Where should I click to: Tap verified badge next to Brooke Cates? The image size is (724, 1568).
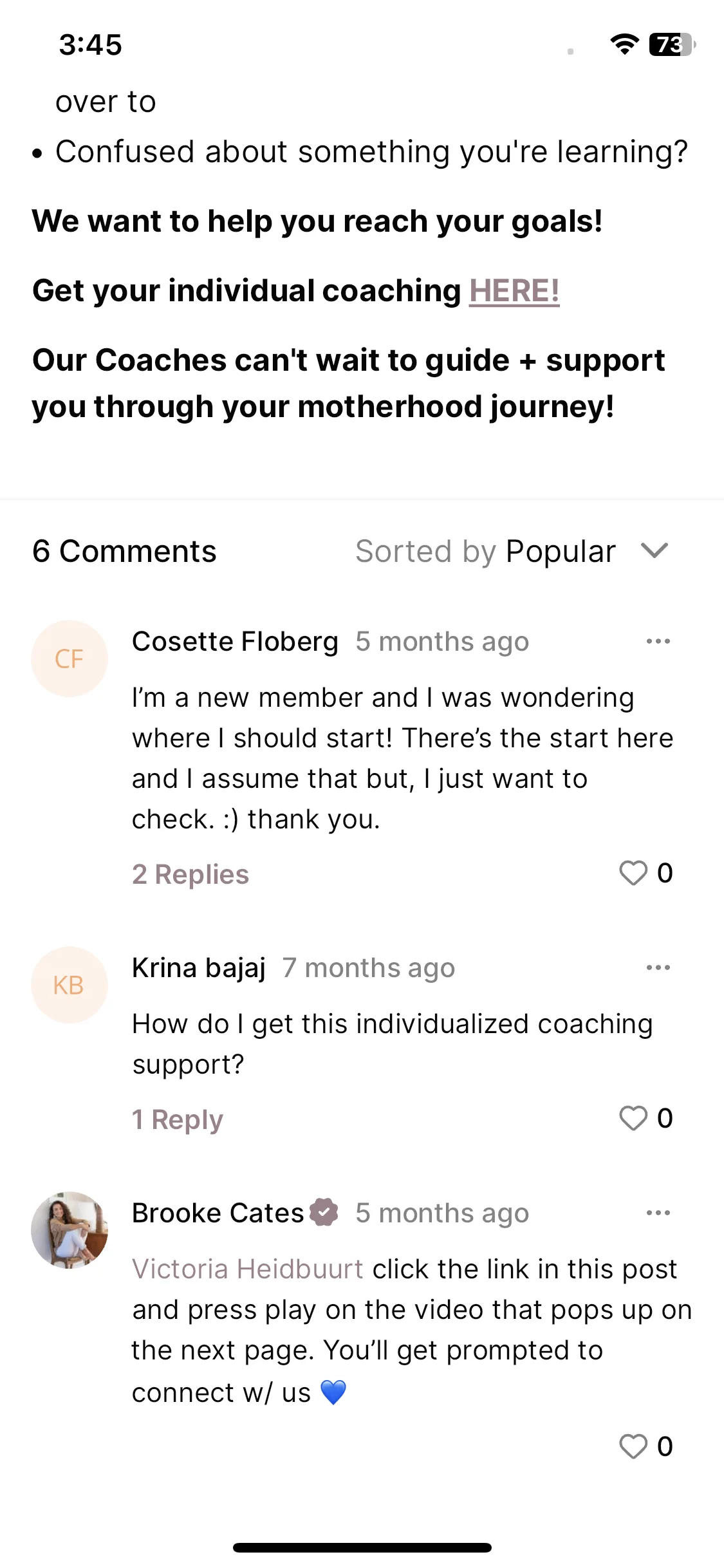(324, 1213)
